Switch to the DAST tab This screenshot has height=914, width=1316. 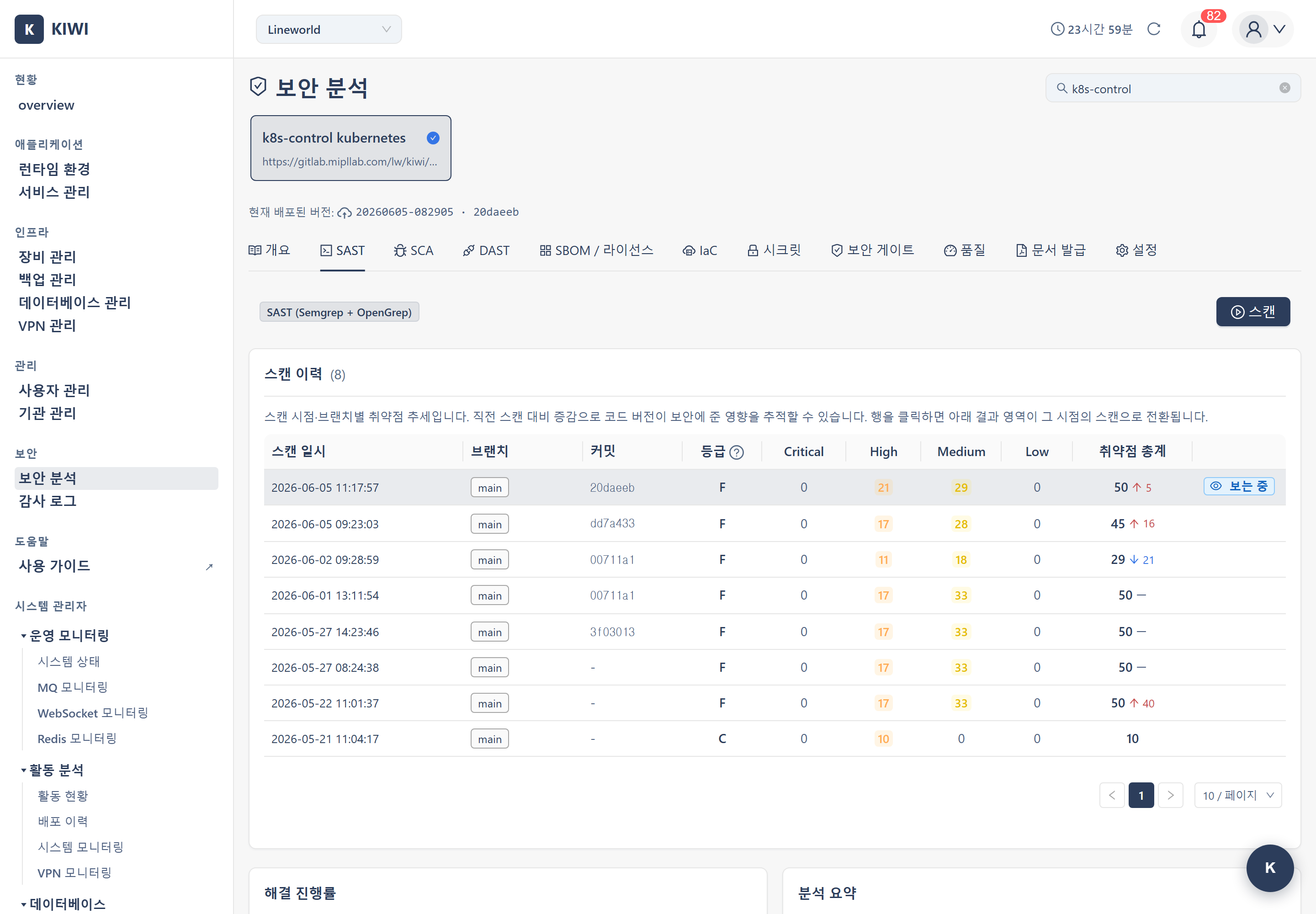[486, 250]
